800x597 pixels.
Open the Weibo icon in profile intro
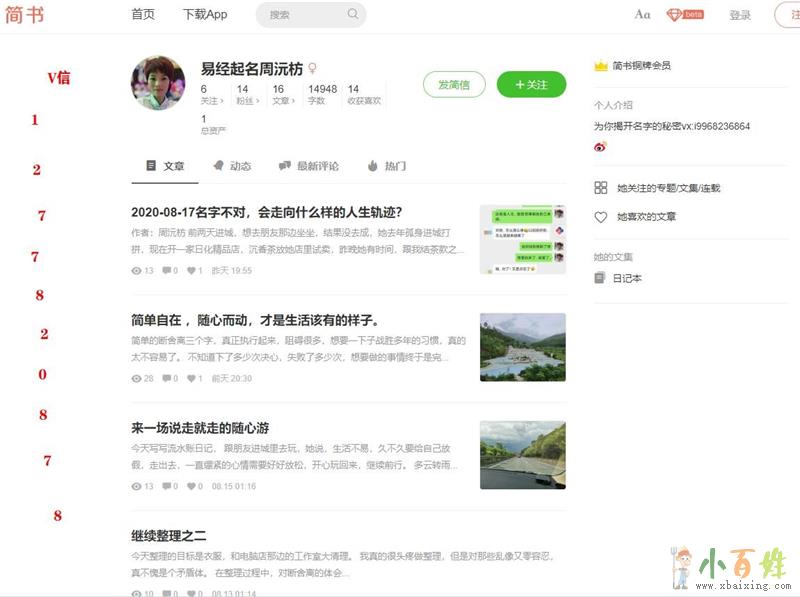click(x=600, y=146)
